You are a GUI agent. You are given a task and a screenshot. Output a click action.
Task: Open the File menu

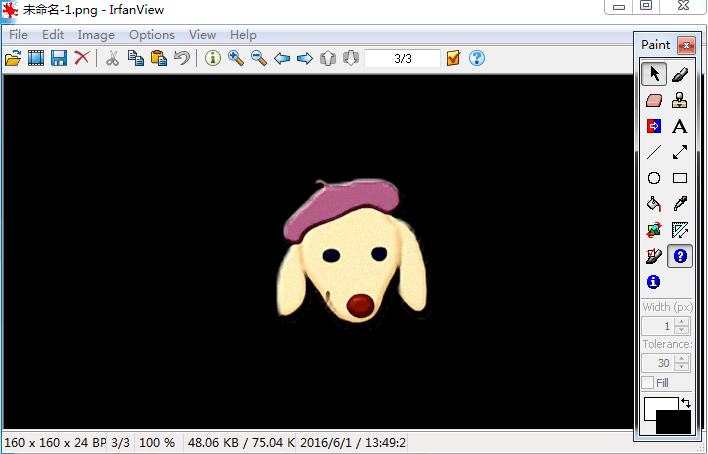point(19,35)
